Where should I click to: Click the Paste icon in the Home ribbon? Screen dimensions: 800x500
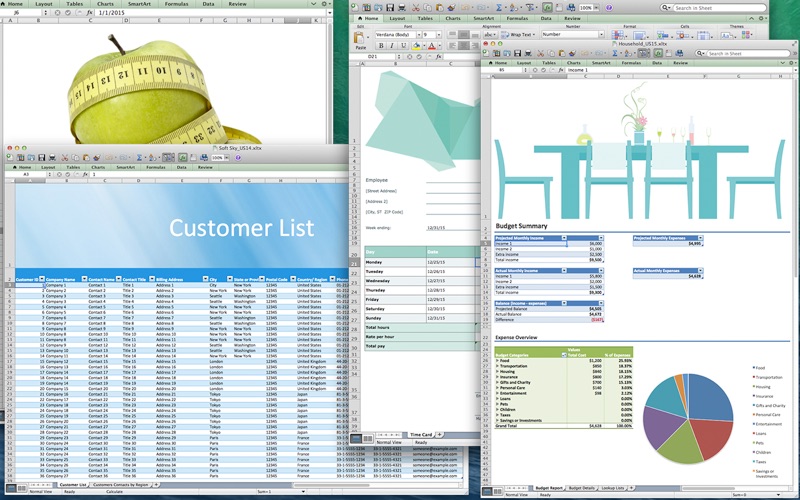360,38
